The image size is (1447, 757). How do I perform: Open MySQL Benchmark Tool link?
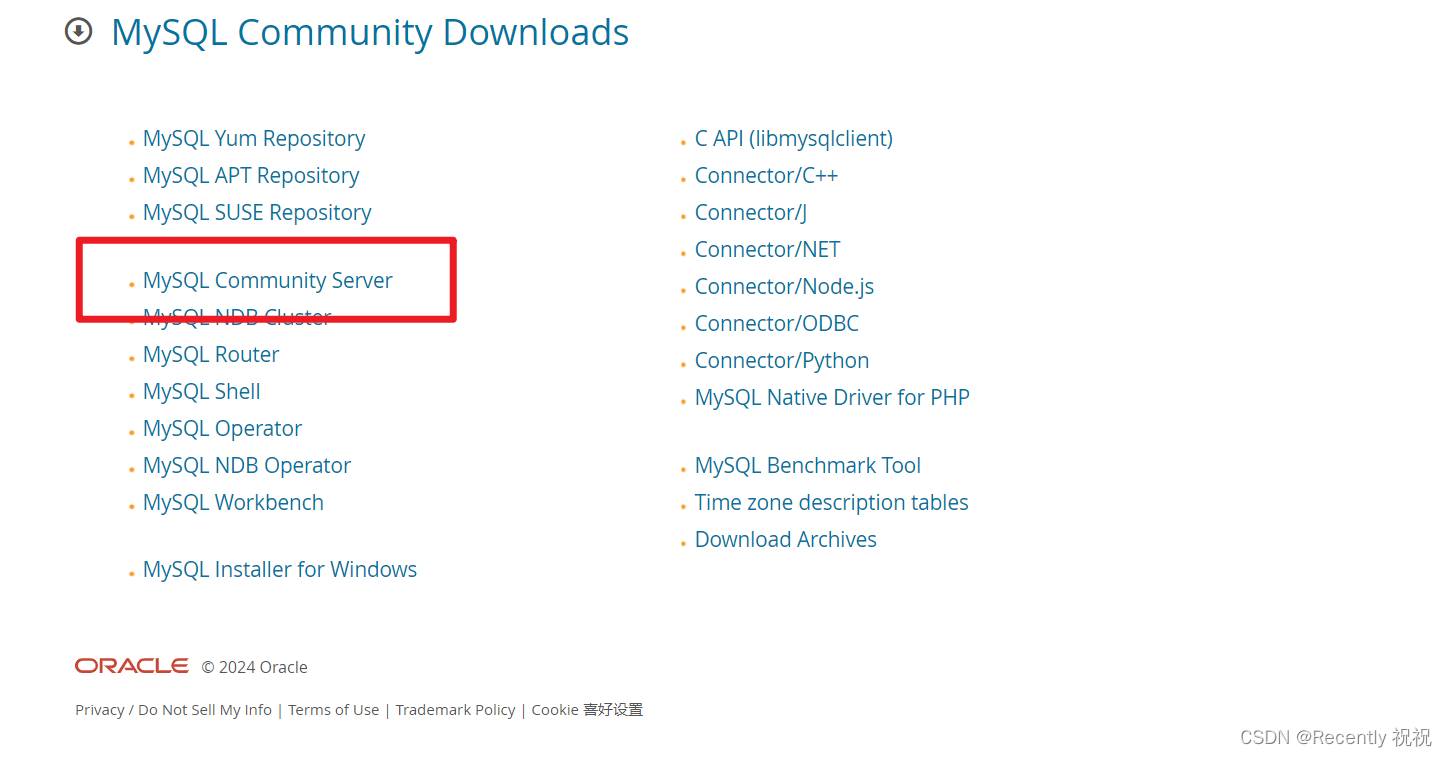[x=808, y=466]
